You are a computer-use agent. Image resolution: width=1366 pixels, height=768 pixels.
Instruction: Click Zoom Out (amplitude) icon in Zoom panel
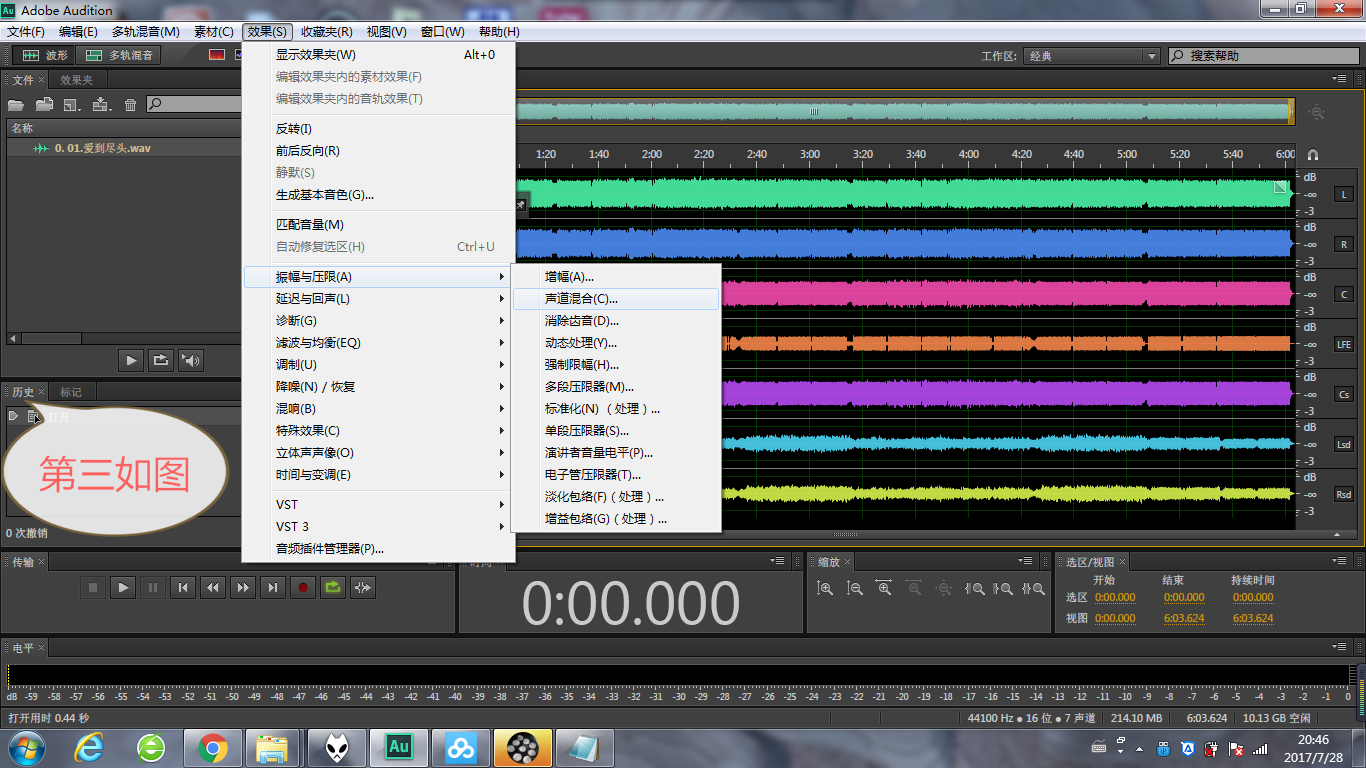tap(855, 589)
